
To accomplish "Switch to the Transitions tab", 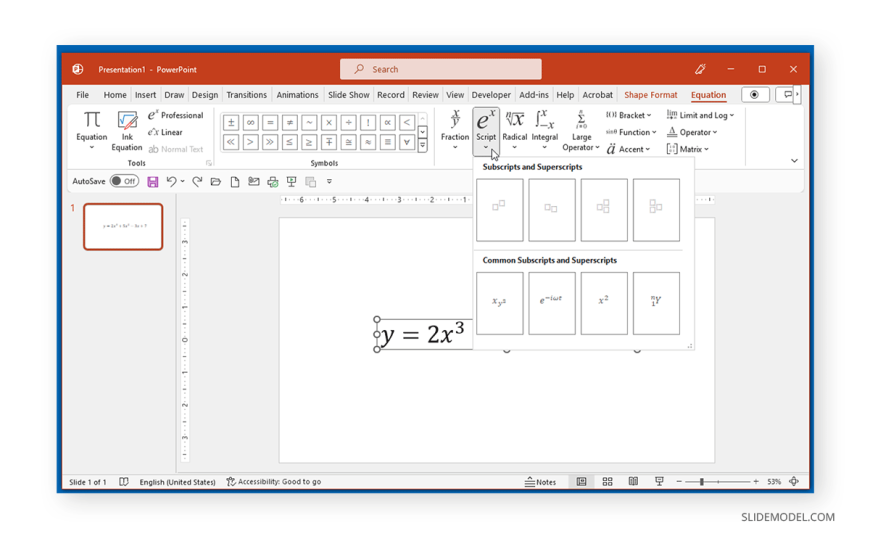I will point(246,95).
